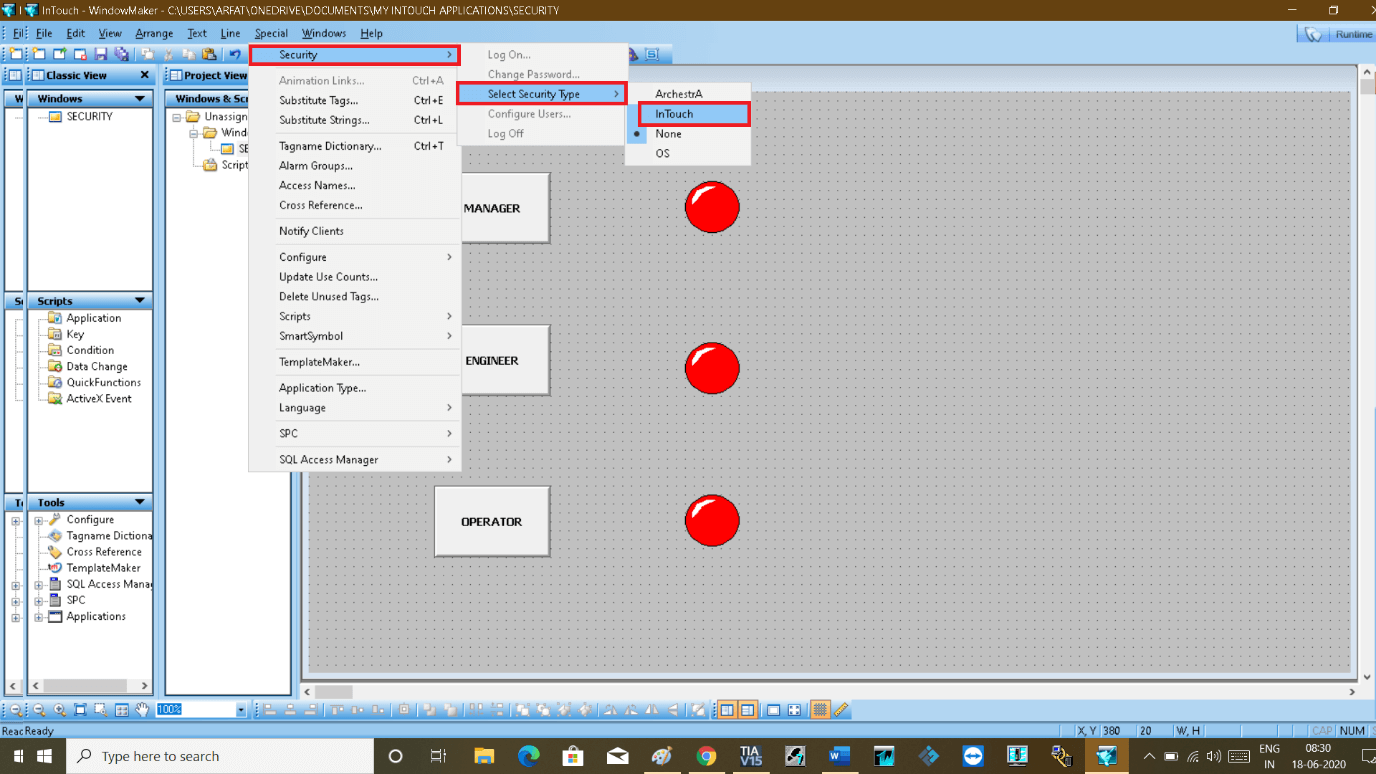Open the Security submenu item

coord(354,55)
